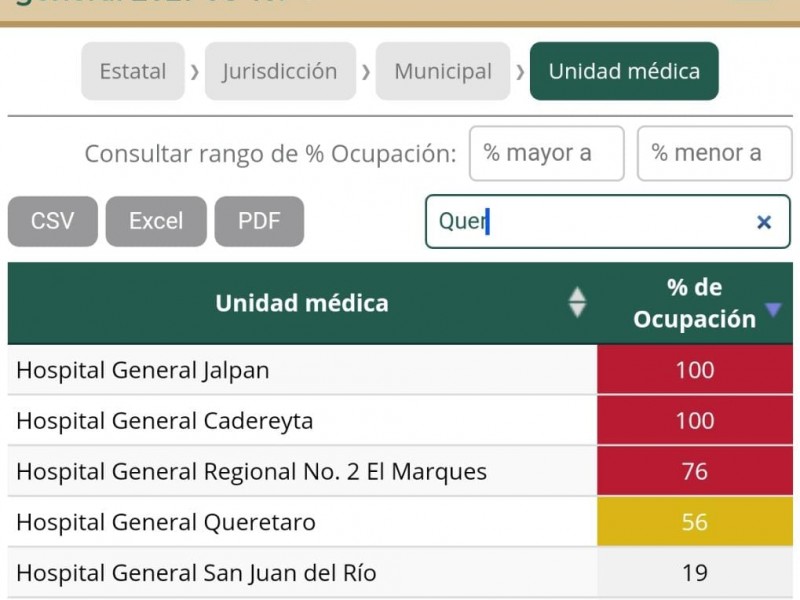Open the Unidad médica tab
Image resolution: width=800 pixels, height=600 pixels.
(624, 71)
